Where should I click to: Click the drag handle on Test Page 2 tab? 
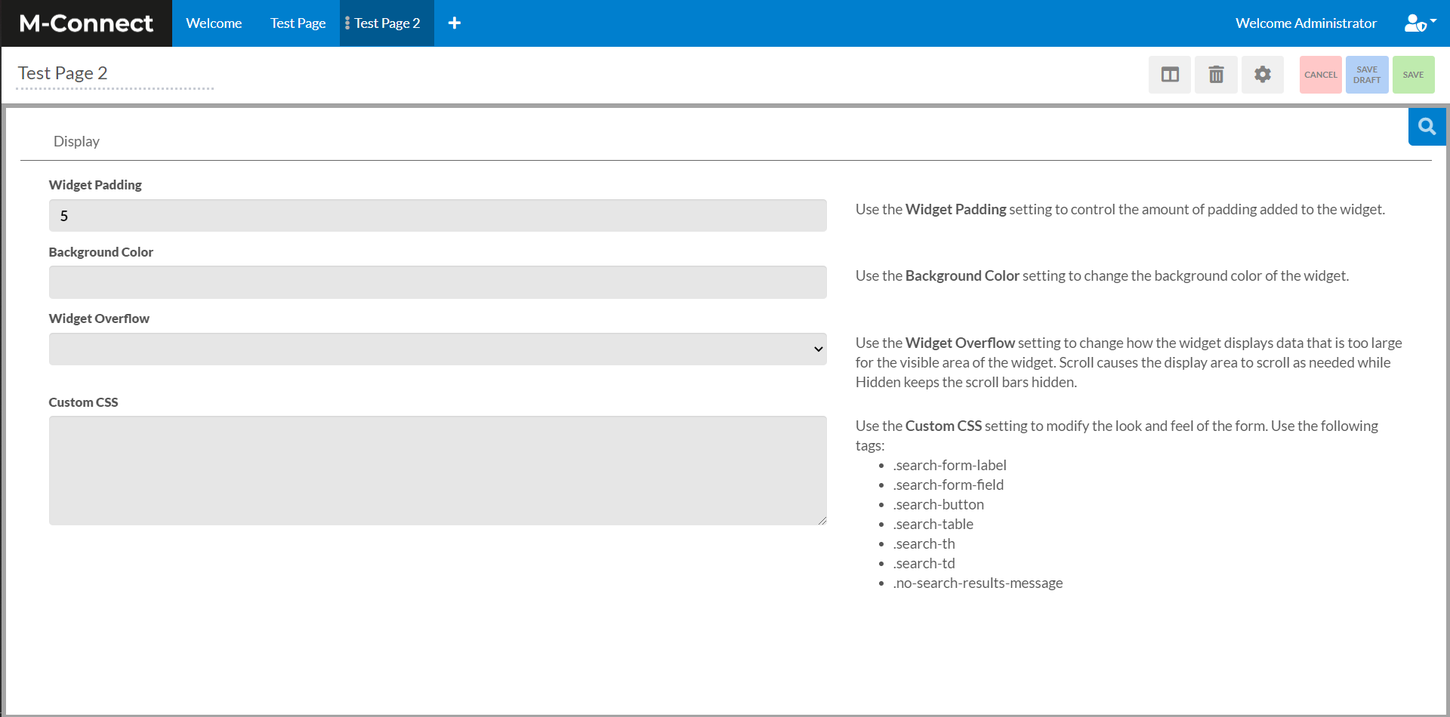pyautogui.click(x=345, y=22)
